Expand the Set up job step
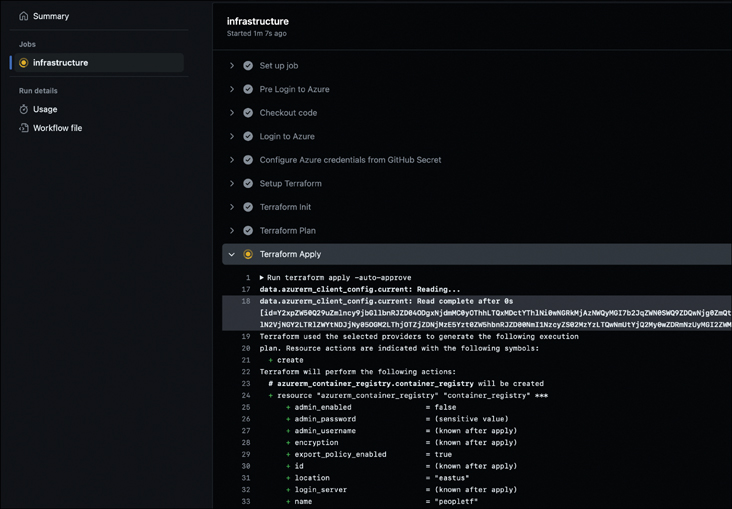The height and width of the screenshot is (509, 732). [232, 66]
